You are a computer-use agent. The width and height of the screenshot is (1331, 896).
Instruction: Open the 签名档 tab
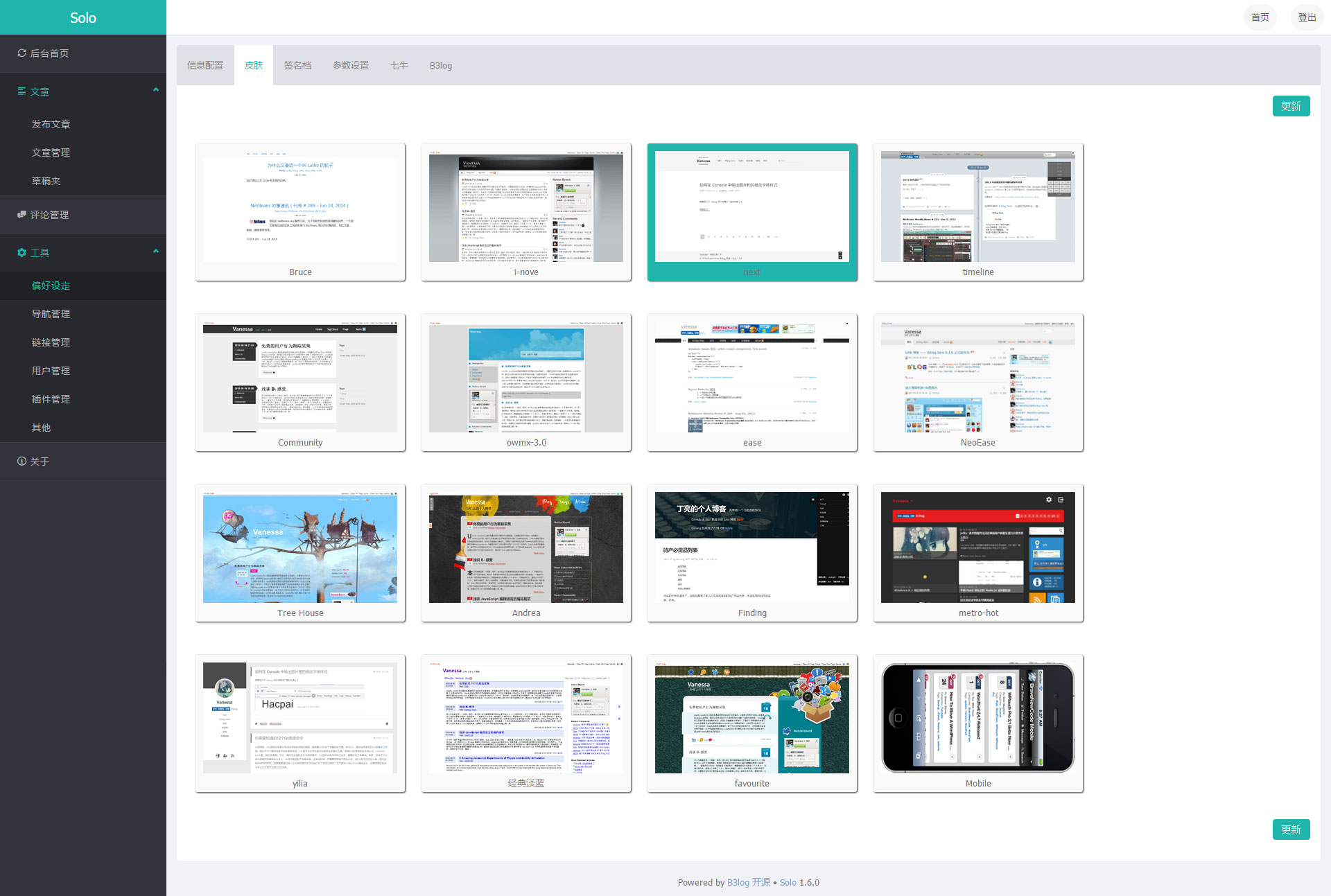click(297, 65)
